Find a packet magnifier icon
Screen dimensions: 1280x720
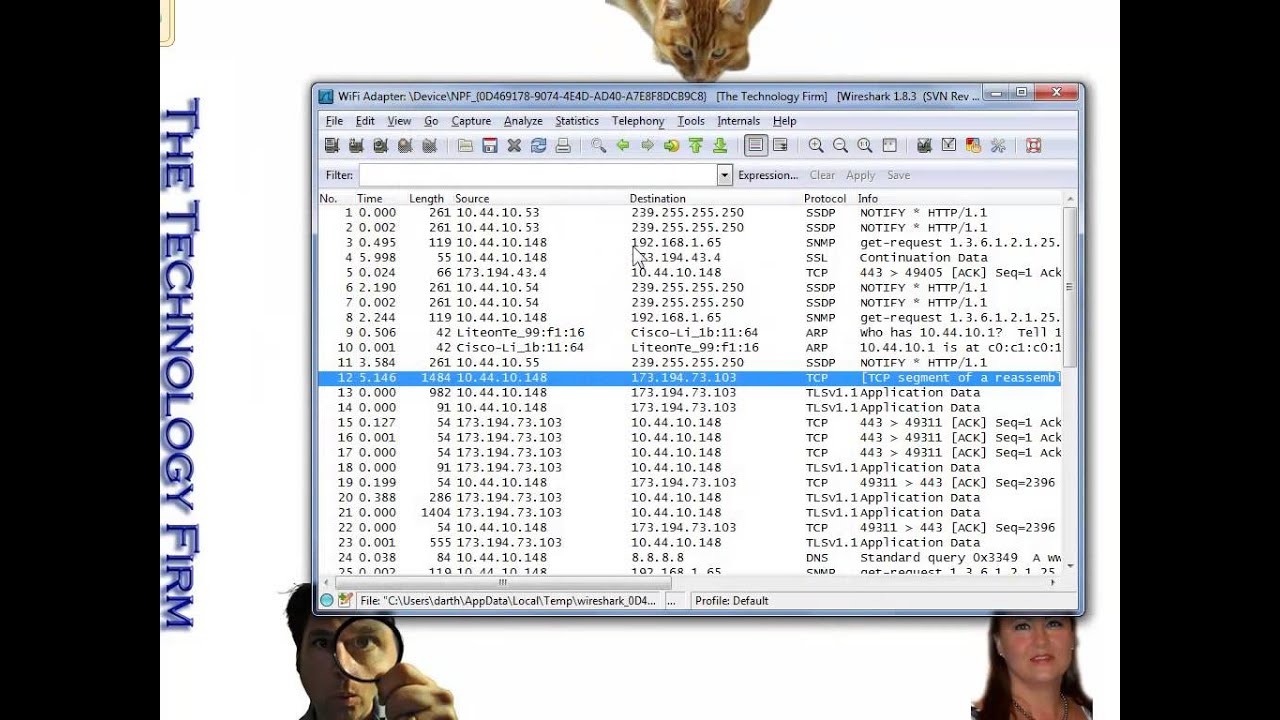pos(598,146)
